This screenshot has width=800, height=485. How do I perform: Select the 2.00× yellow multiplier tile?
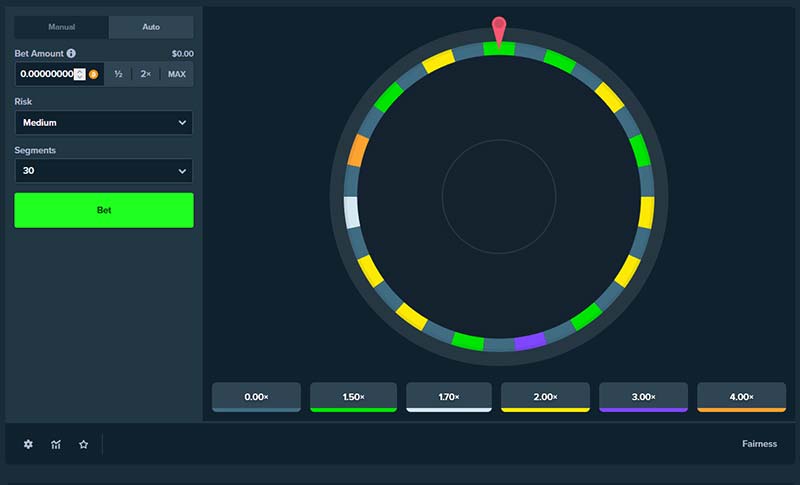pos(545,397)
